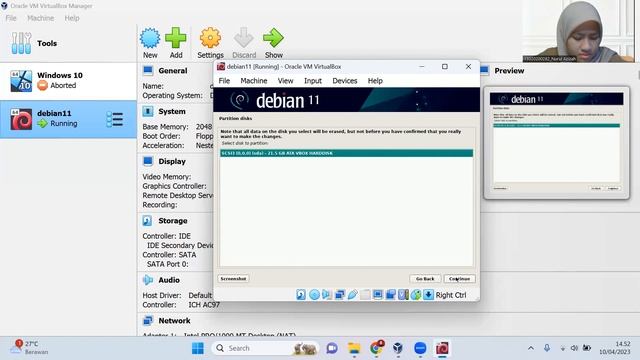
Task: Open Help menu in VirtualBox Manager
Action: (72, 18)
